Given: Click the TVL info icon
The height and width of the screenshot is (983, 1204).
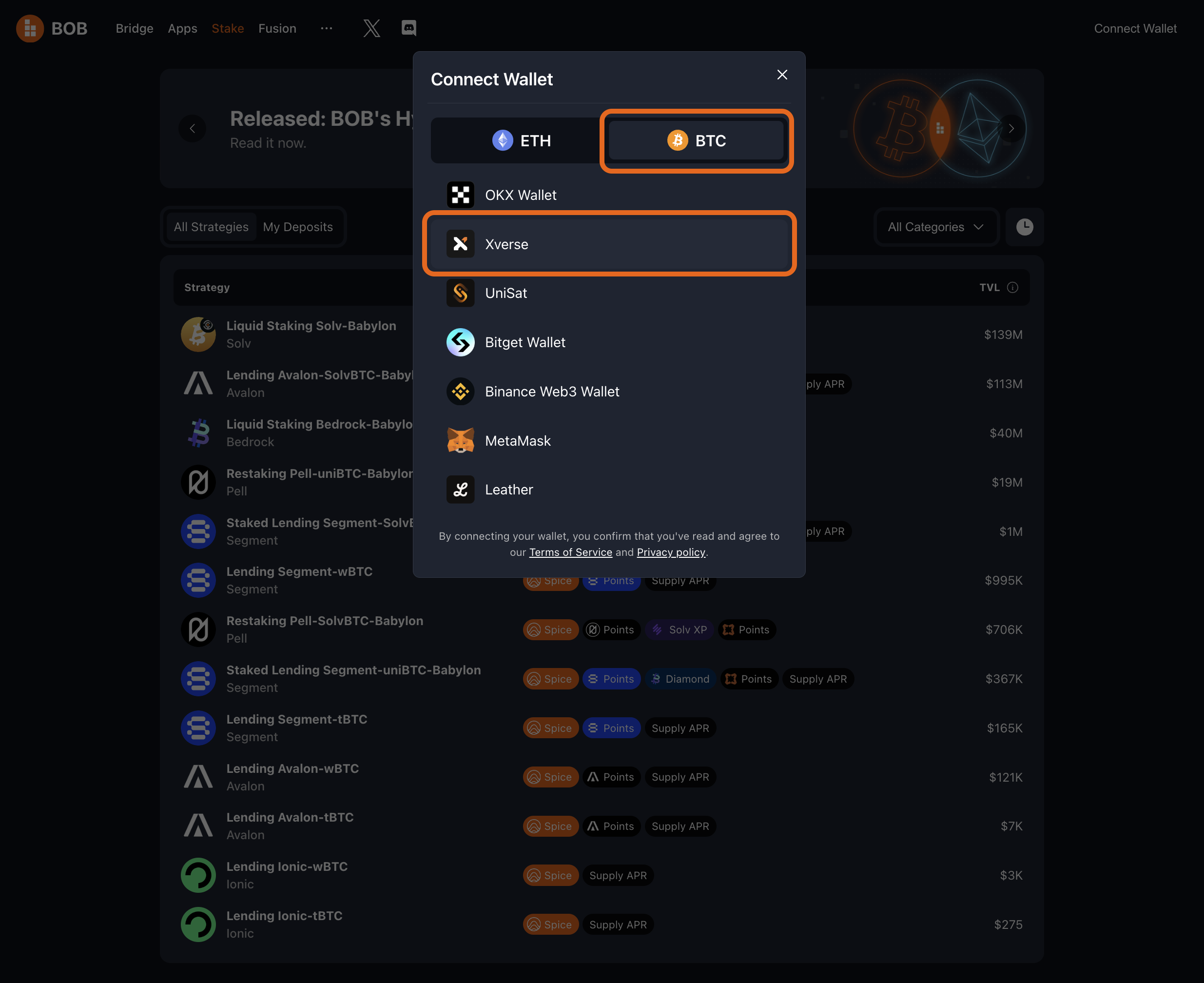Looking at the screenshot, I should (1012, 287).
